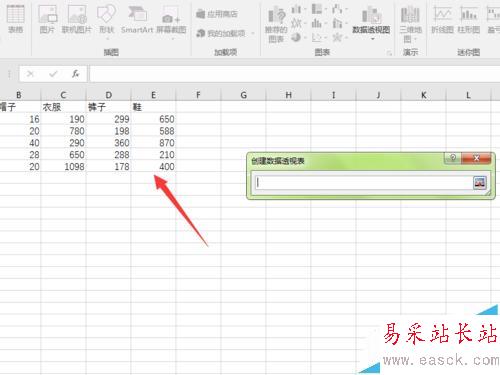The height and width of the screenshot is (375, 500).
Task: Select column L header
Action: pyautogui.click(x=468, y=95)
